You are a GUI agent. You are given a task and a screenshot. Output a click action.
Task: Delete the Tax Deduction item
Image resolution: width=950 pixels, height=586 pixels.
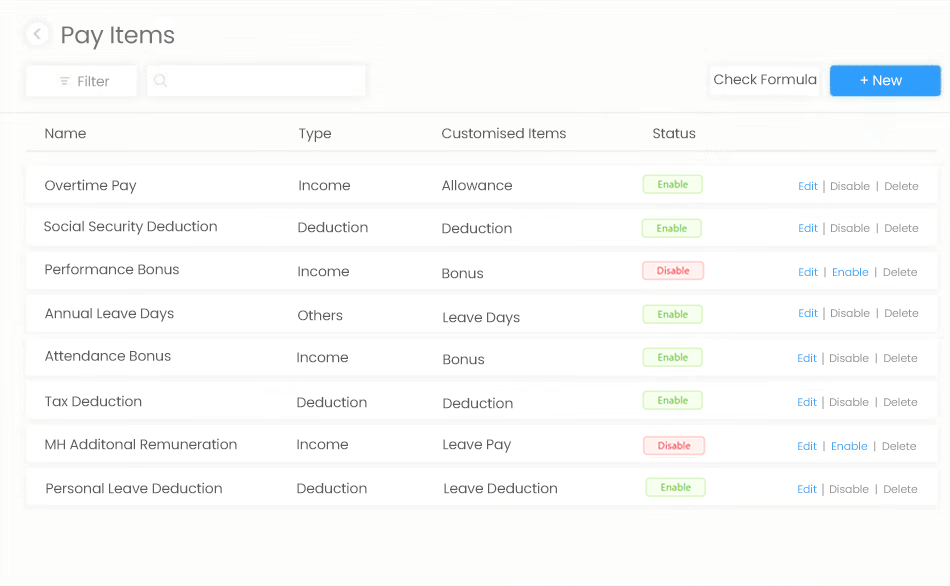tap(900, 402)
